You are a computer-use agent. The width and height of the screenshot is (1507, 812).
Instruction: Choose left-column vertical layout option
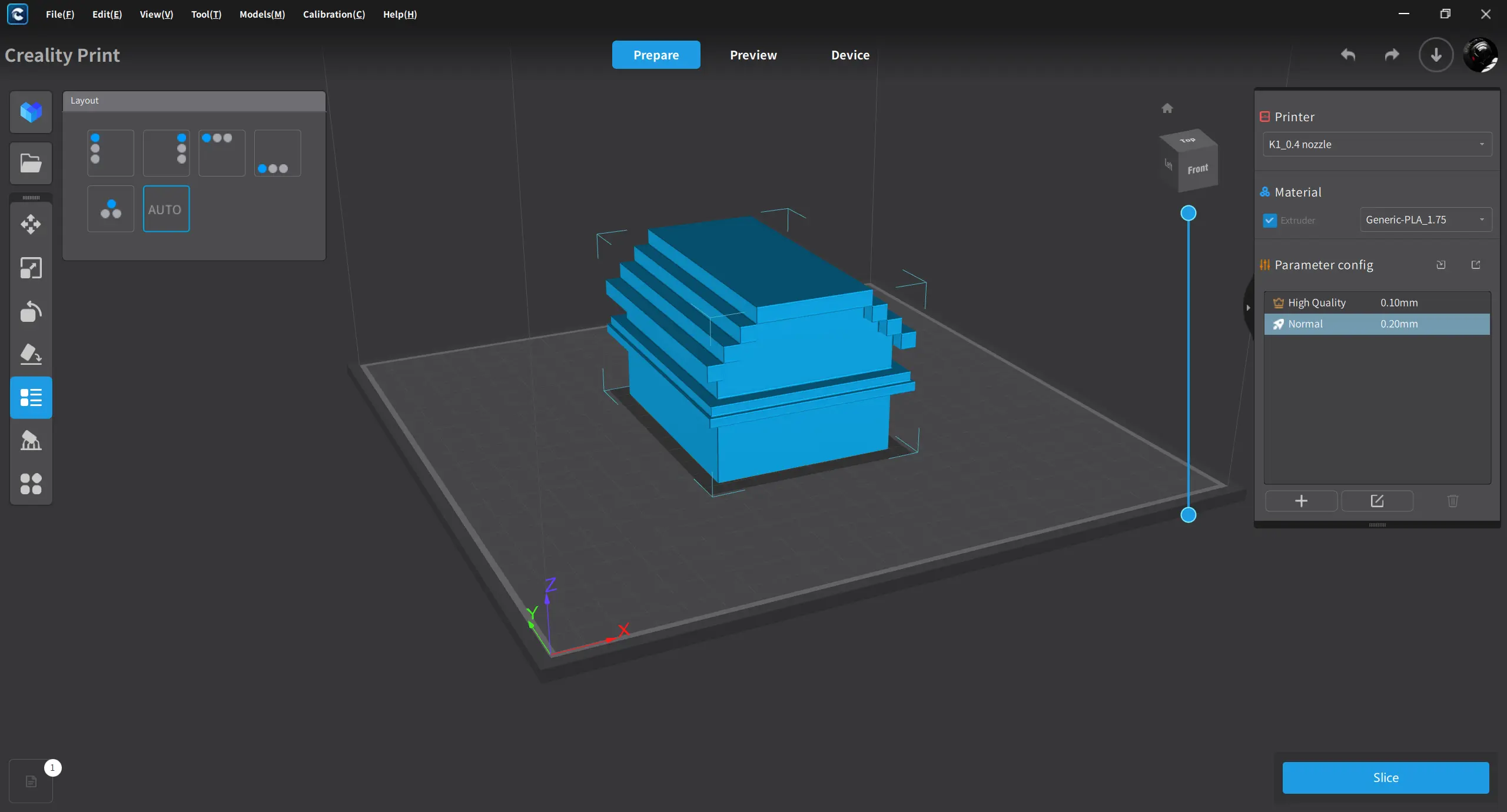click(x=111, y=153)
